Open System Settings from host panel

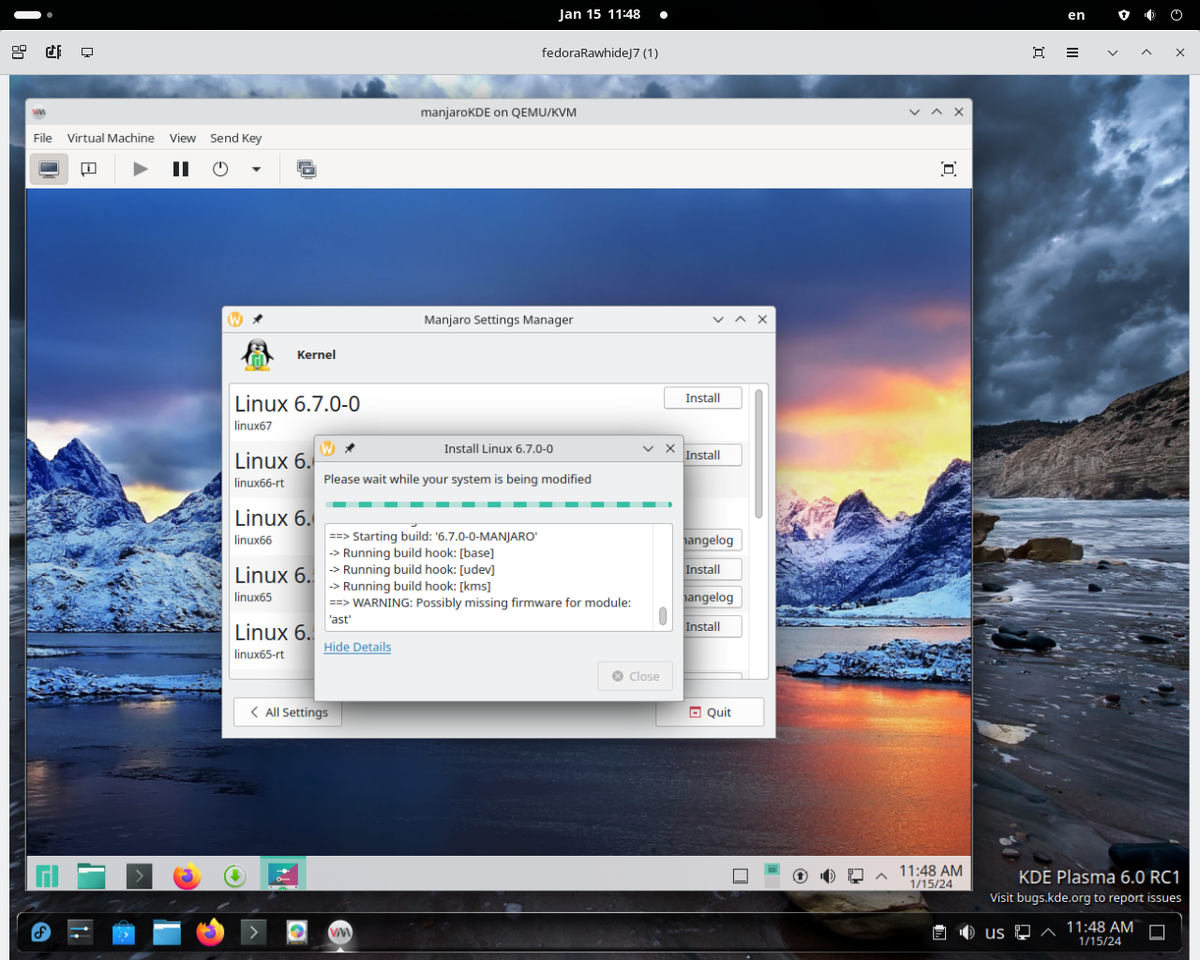(x=80, y=933)
